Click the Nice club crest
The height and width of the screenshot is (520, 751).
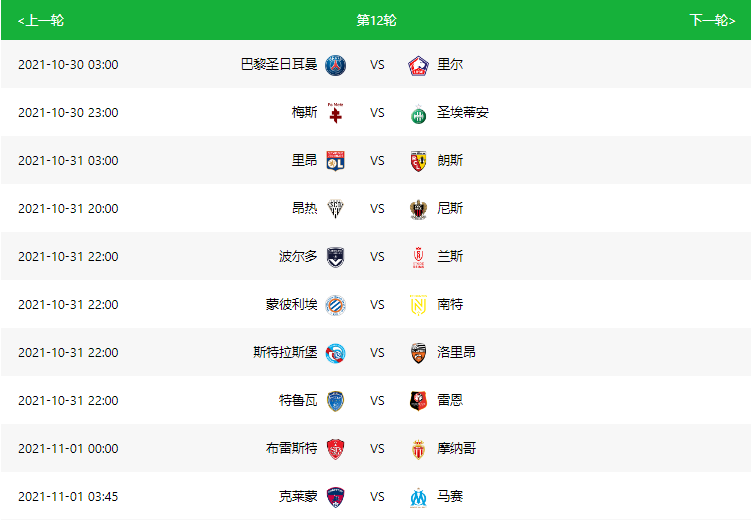point(418,209)
